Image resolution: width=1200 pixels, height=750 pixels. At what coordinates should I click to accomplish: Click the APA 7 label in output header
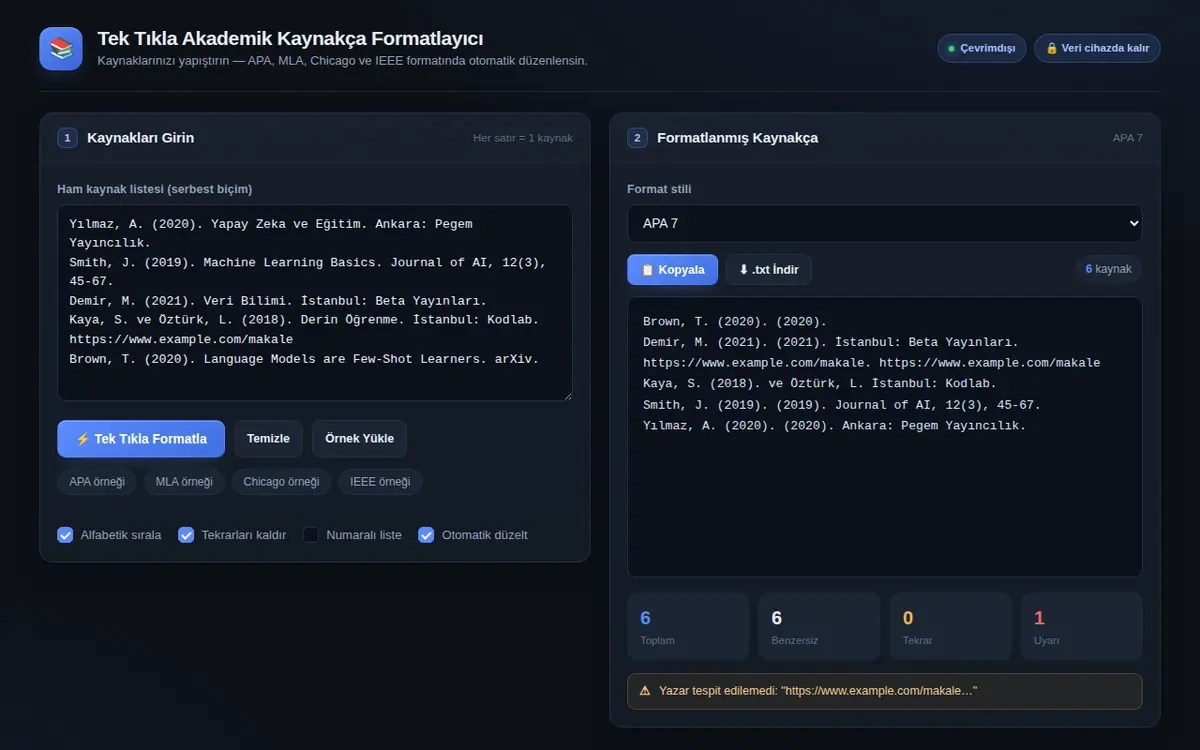(1127, 138)
